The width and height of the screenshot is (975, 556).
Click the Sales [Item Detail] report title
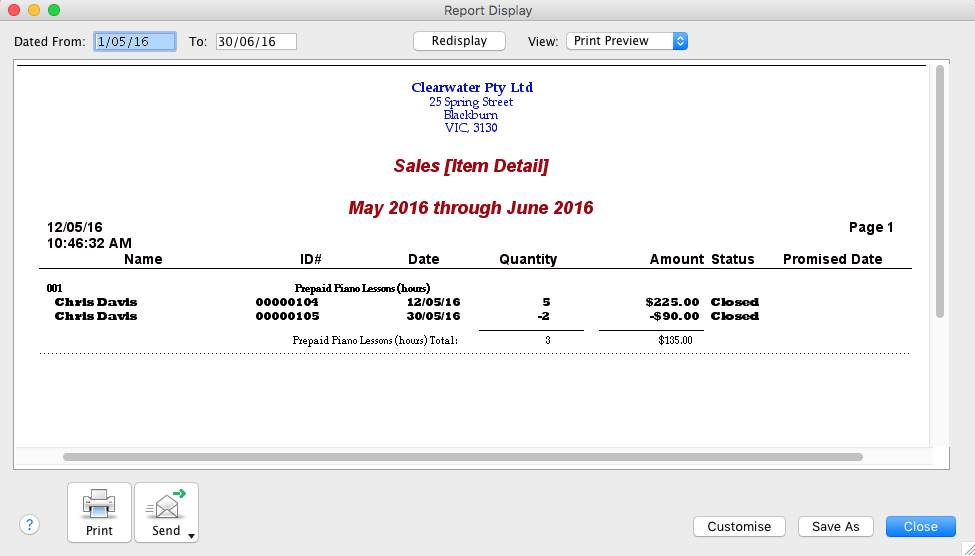click(471, 166)
